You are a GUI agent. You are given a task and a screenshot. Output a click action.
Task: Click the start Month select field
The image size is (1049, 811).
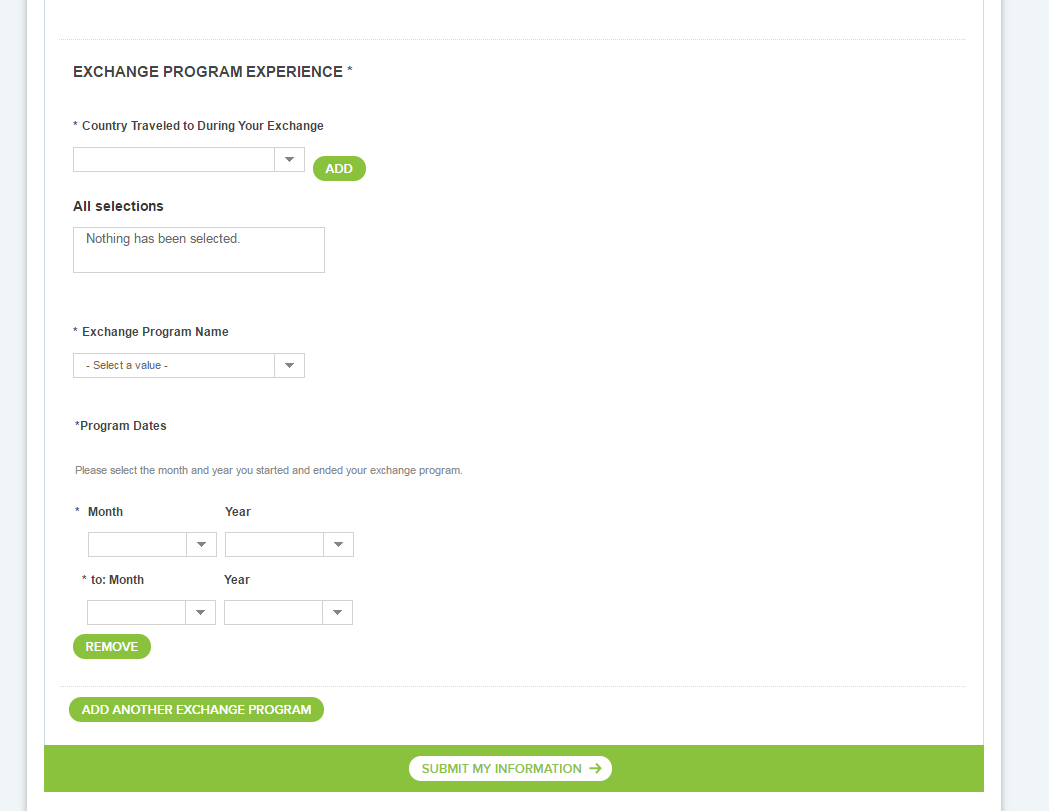[x=138, y=545]
